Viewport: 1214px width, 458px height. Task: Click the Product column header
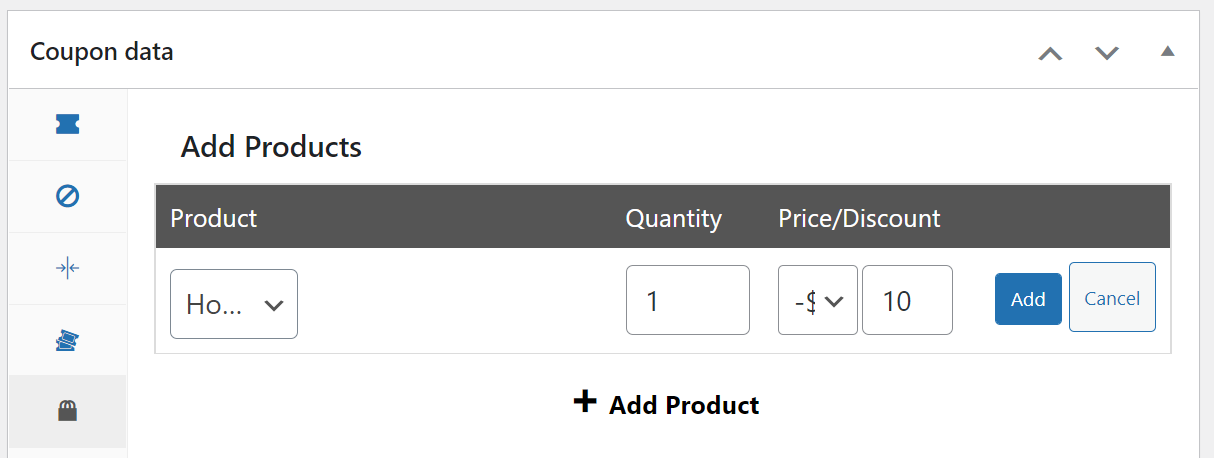click(x=214, y=218)
